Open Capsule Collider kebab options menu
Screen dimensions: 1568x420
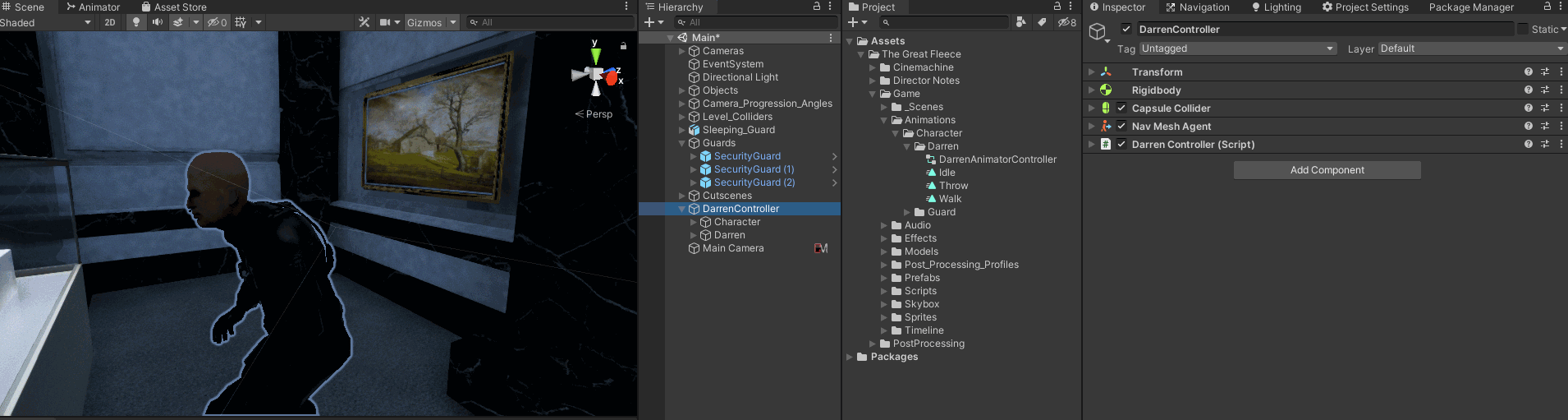coord(1561,108)
